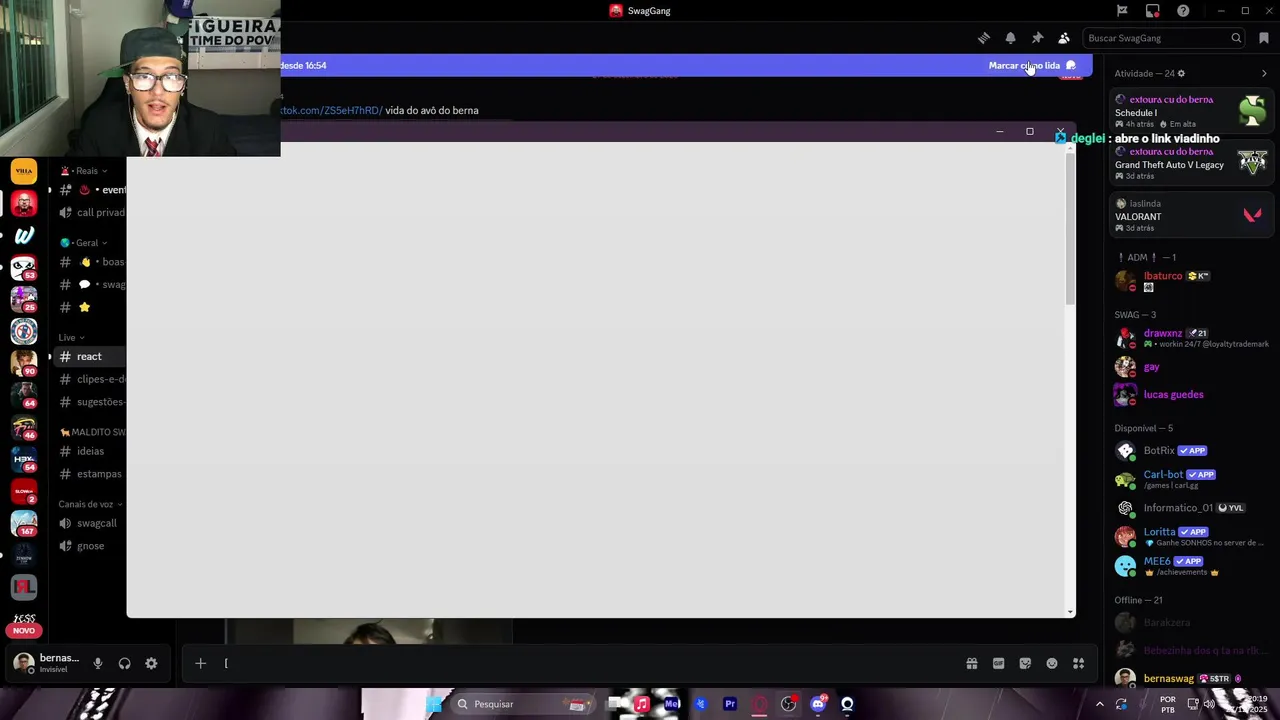
Task: Open the ideias channel
Action: 90,451
